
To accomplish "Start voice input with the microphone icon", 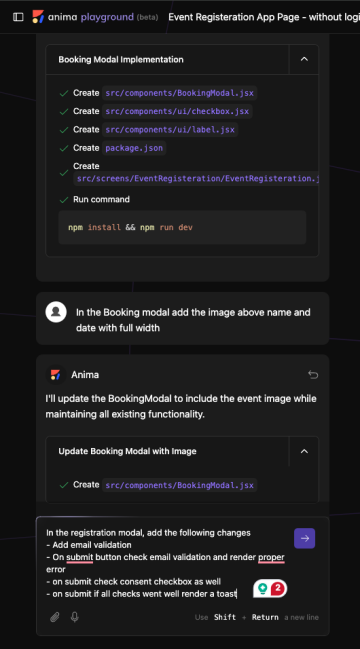I will 74,617.
